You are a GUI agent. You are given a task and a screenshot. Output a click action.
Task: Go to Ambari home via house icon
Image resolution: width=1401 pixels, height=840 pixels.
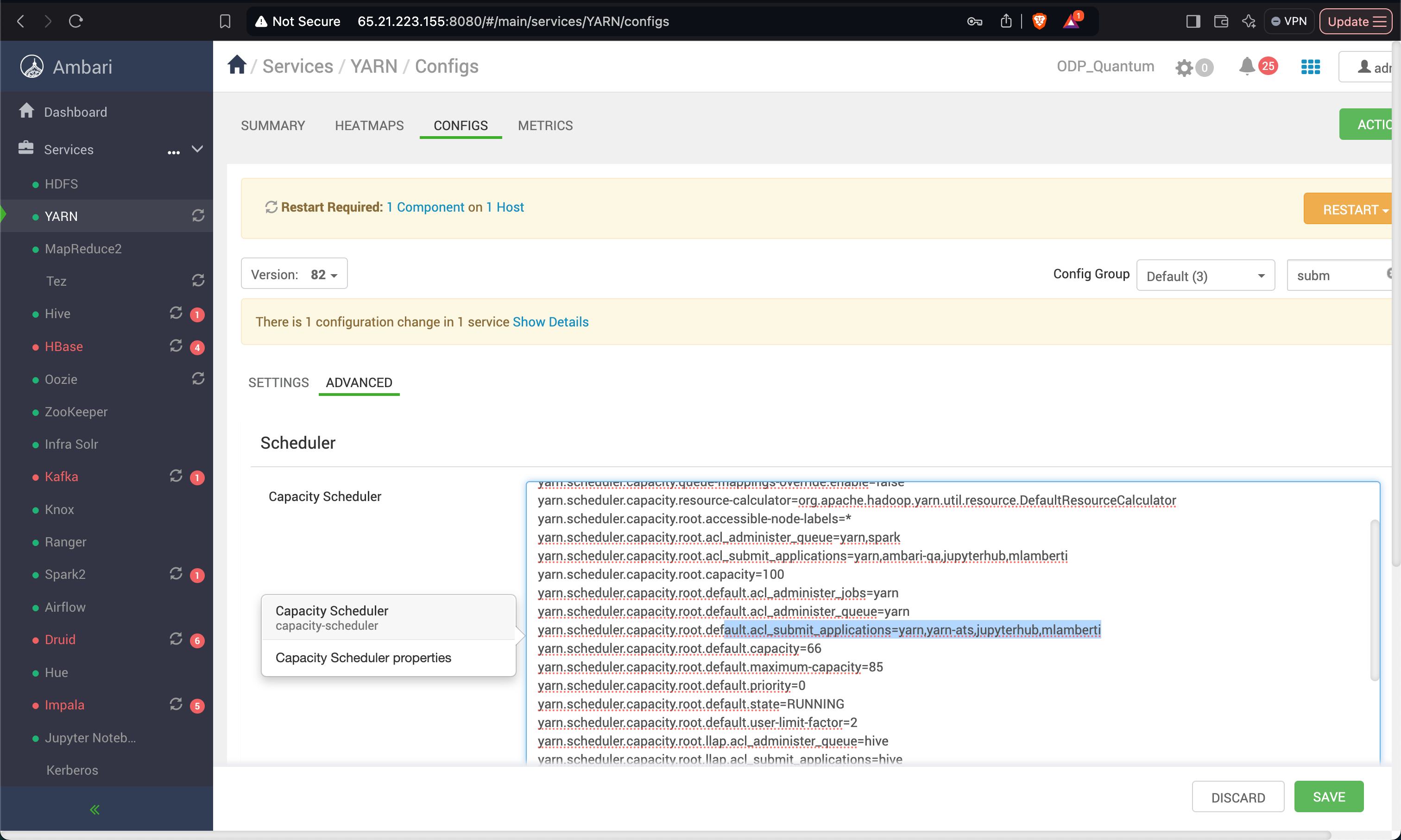click(237, 64)
